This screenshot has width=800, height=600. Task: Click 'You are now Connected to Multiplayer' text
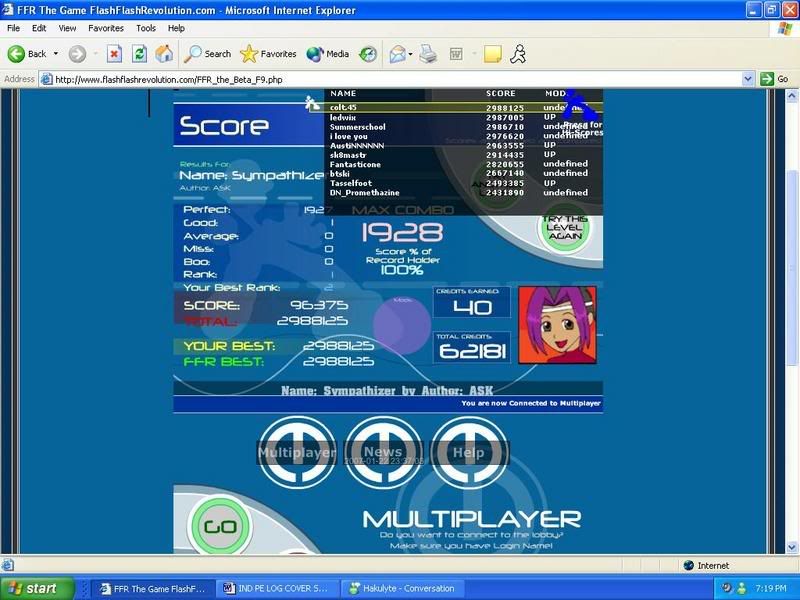tap(531, 403)
